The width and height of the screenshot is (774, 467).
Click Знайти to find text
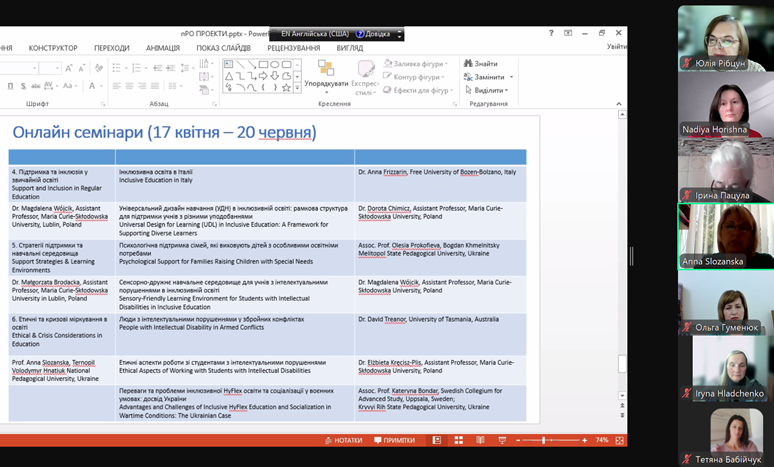click(x=481, y=64)
